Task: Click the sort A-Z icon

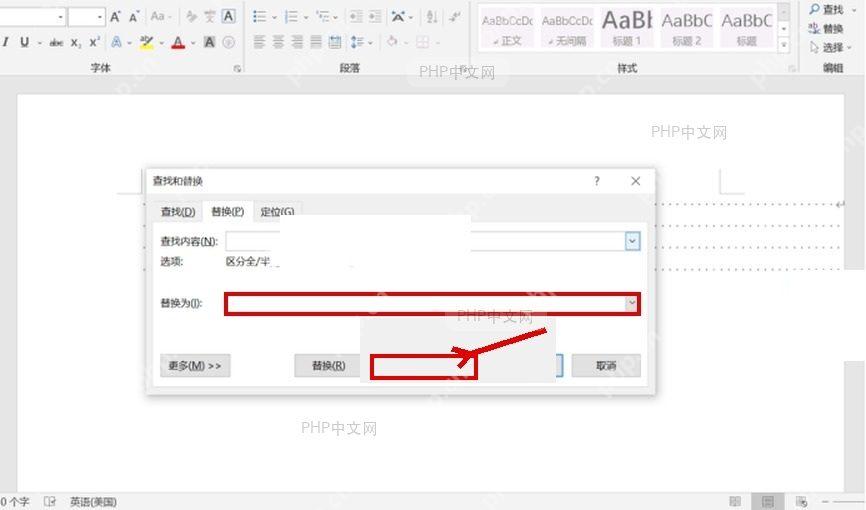Action: [x=432, y=17]
